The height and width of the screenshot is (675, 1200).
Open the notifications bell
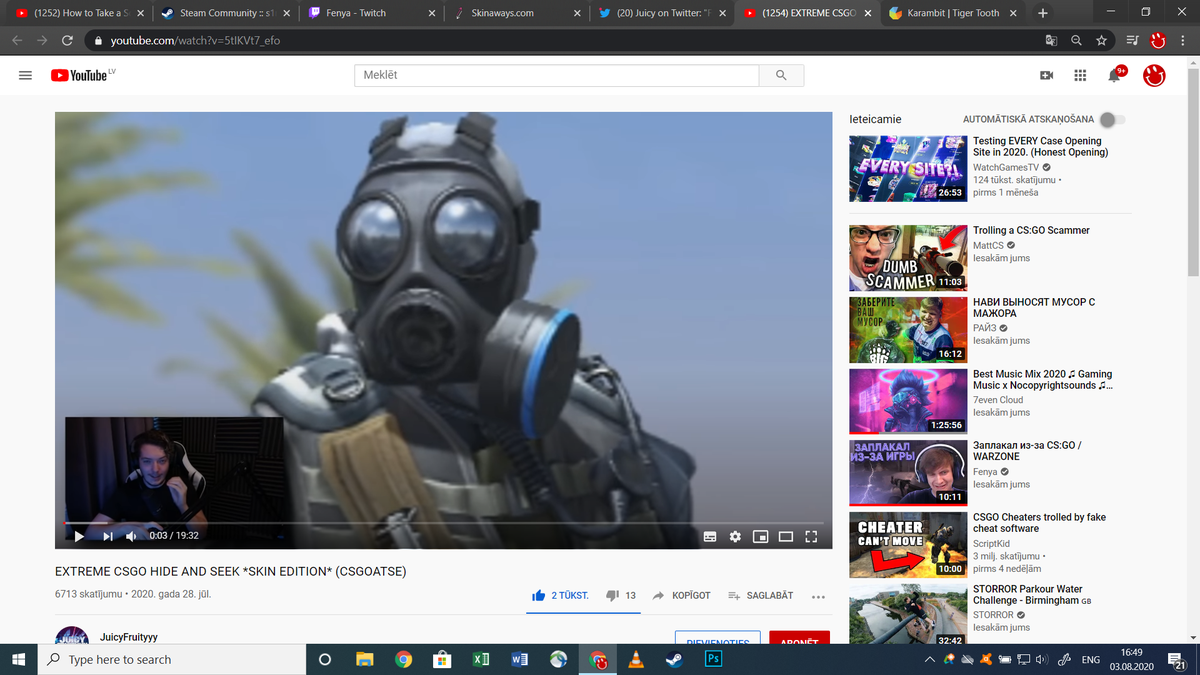[1114, 75]
